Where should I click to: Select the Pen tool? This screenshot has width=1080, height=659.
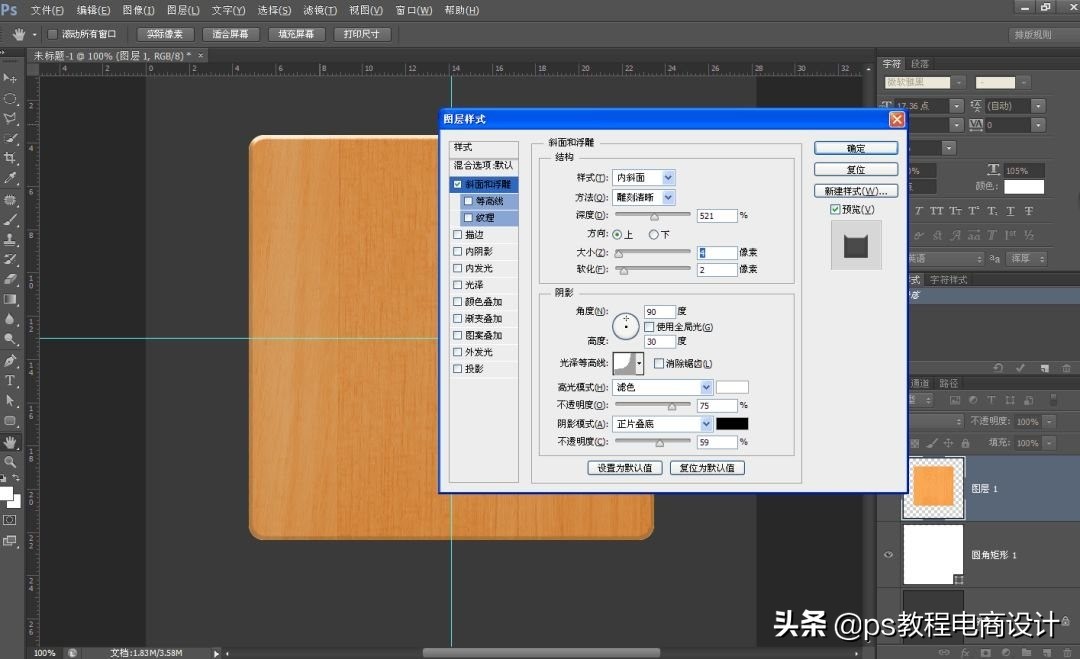pos(10,360)
